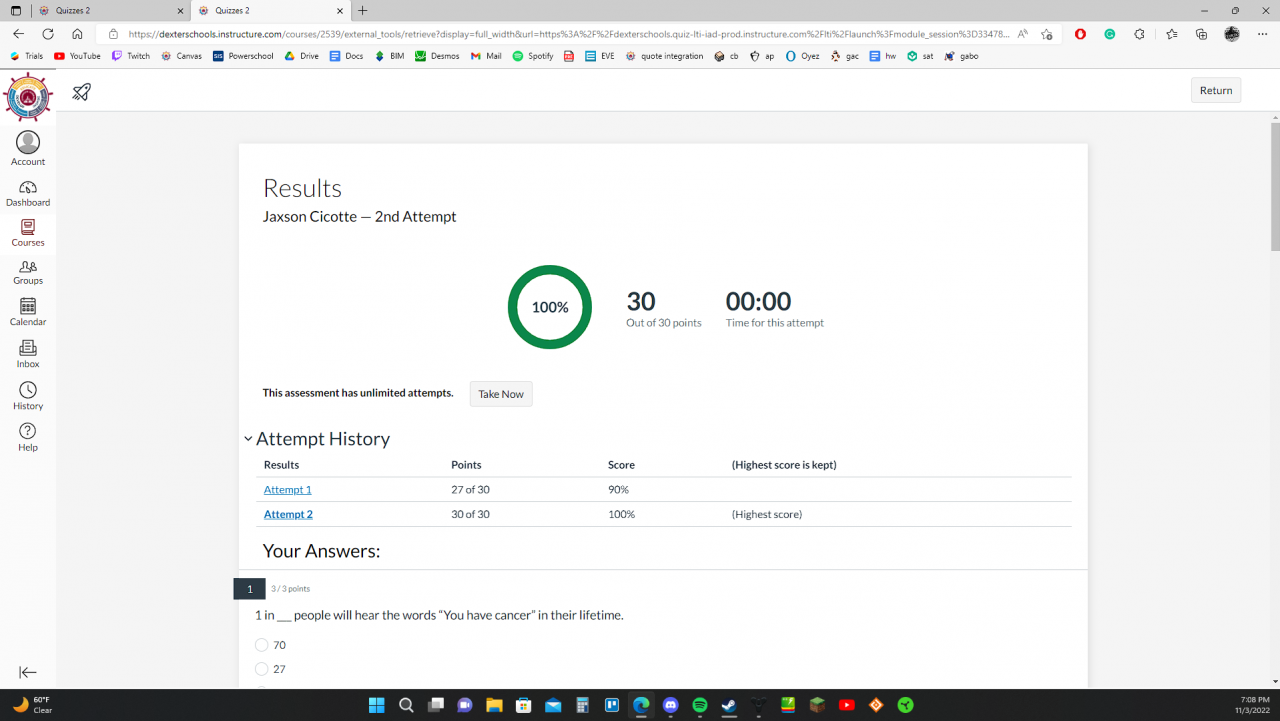1280x721 pixels.
Task: Open the History sidebar item
Action: (28, 396)
